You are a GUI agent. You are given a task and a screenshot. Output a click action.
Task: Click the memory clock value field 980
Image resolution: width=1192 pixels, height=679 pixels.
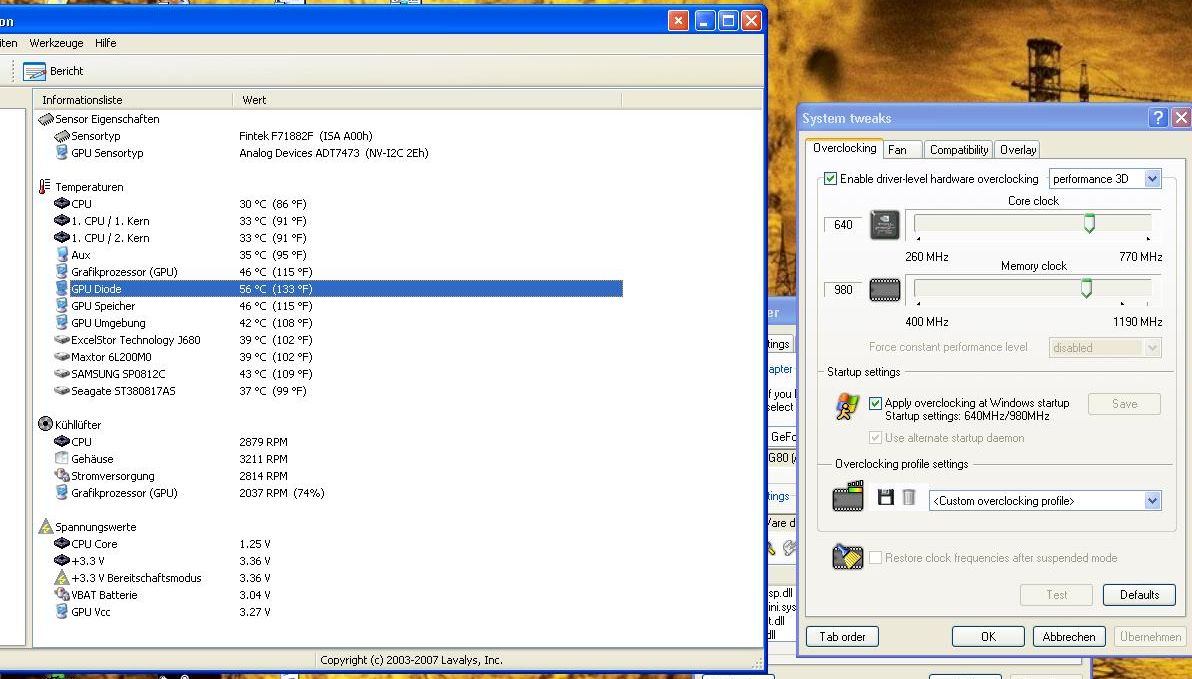point(843,290)
